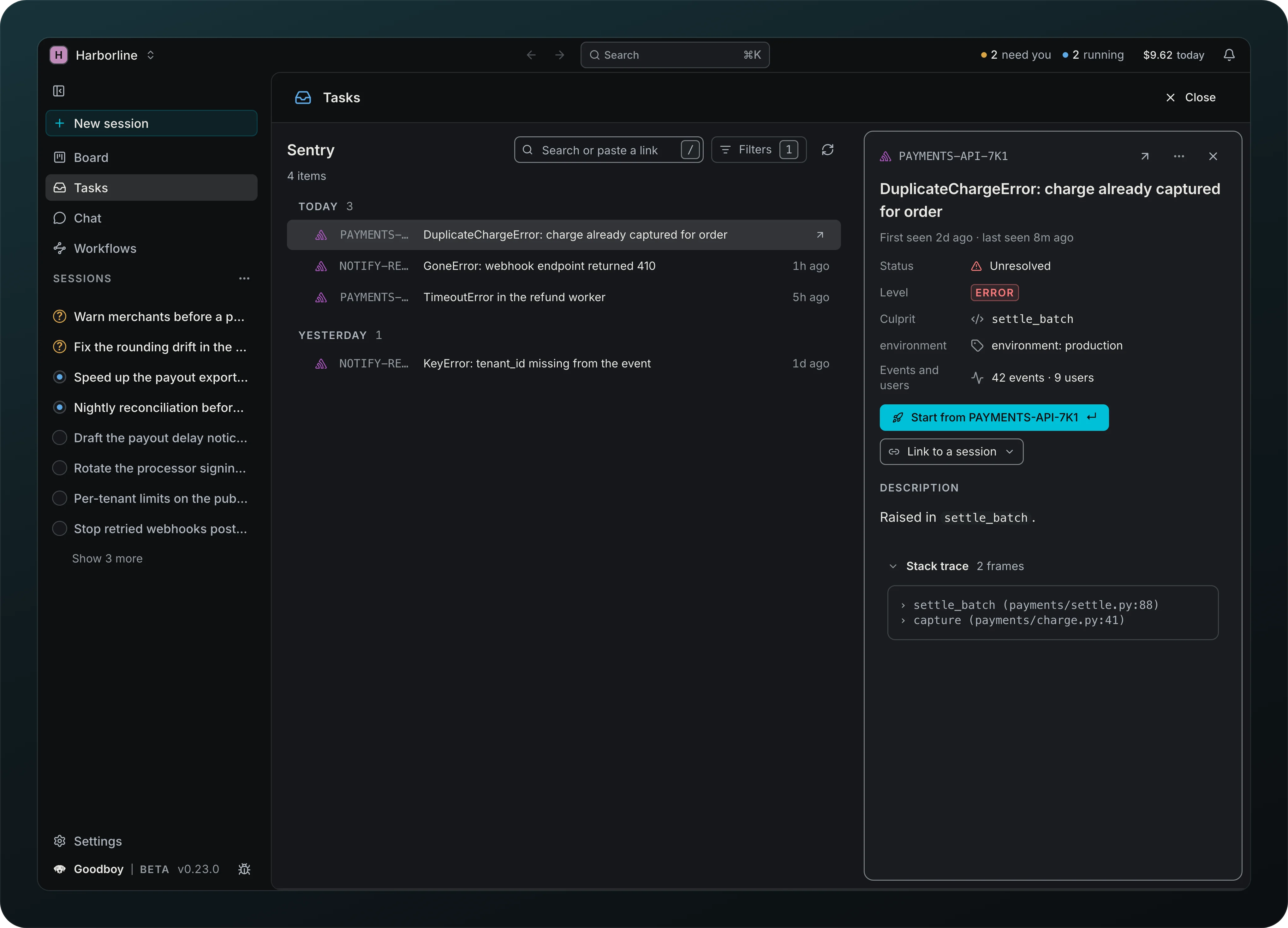Focus the Search or paste a link field
Screen dimensions: 1288x928
(x=608, y=150)
